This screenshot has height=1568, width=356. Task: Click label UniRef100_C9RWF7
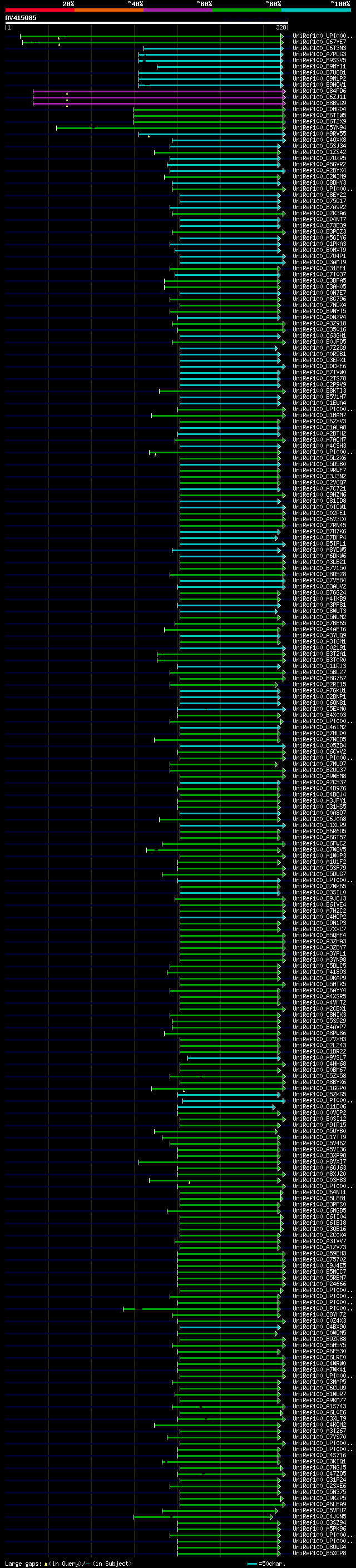(319, 470)
